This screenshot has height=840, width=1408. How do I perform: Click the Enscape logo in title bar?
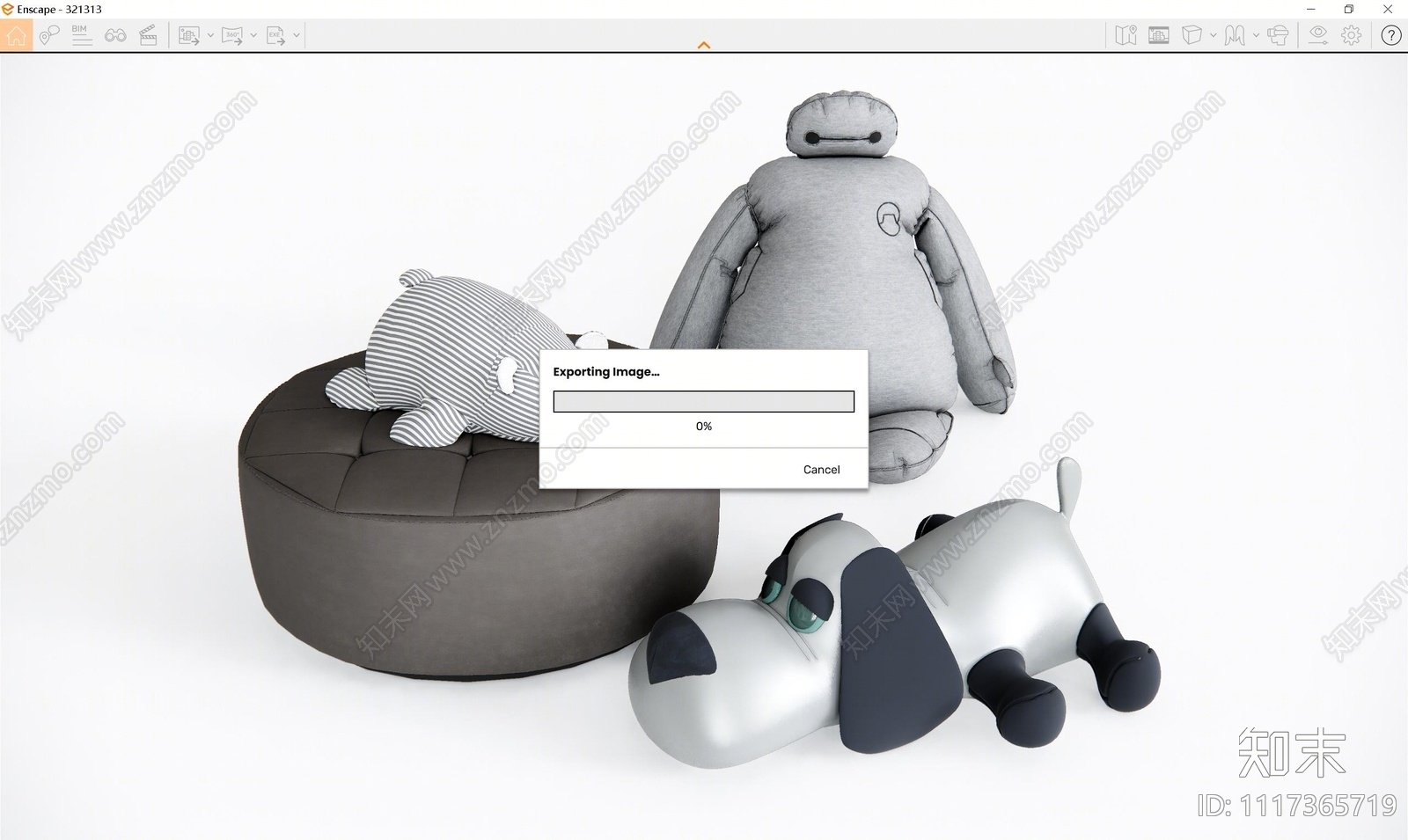click(x=8, y=9)
